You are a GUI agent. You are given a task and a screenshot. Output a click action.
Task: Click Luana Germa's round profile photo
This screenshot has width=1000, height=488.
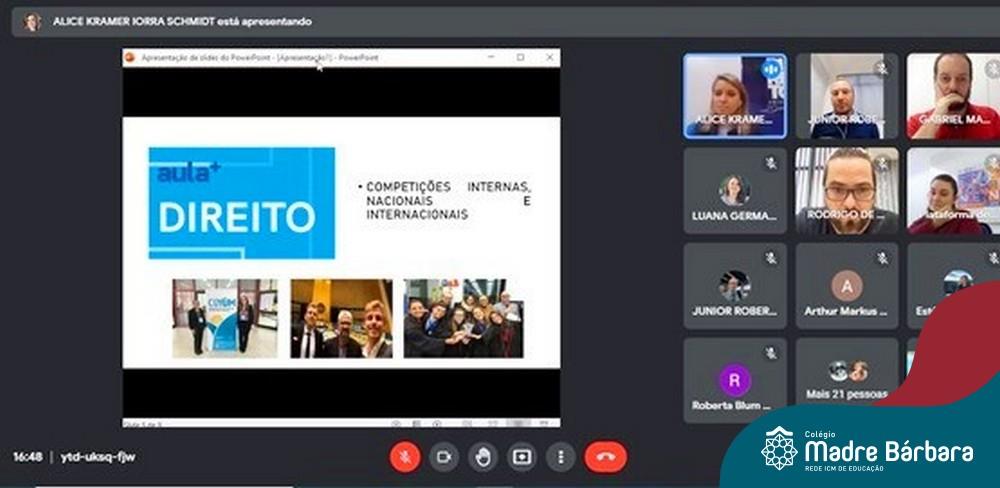pyautogui.click(x=735, y=191)
